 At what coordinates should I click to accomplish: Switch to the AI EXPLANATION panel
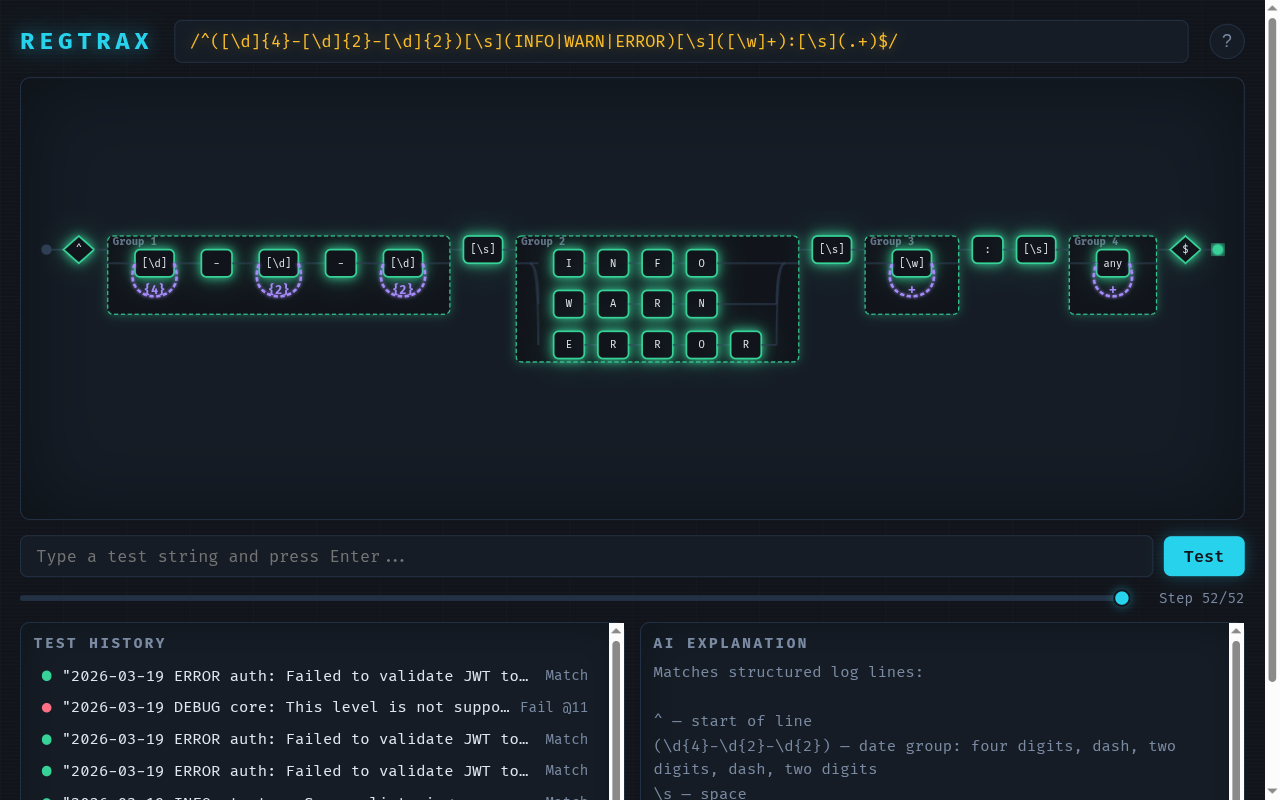(731, 643)
